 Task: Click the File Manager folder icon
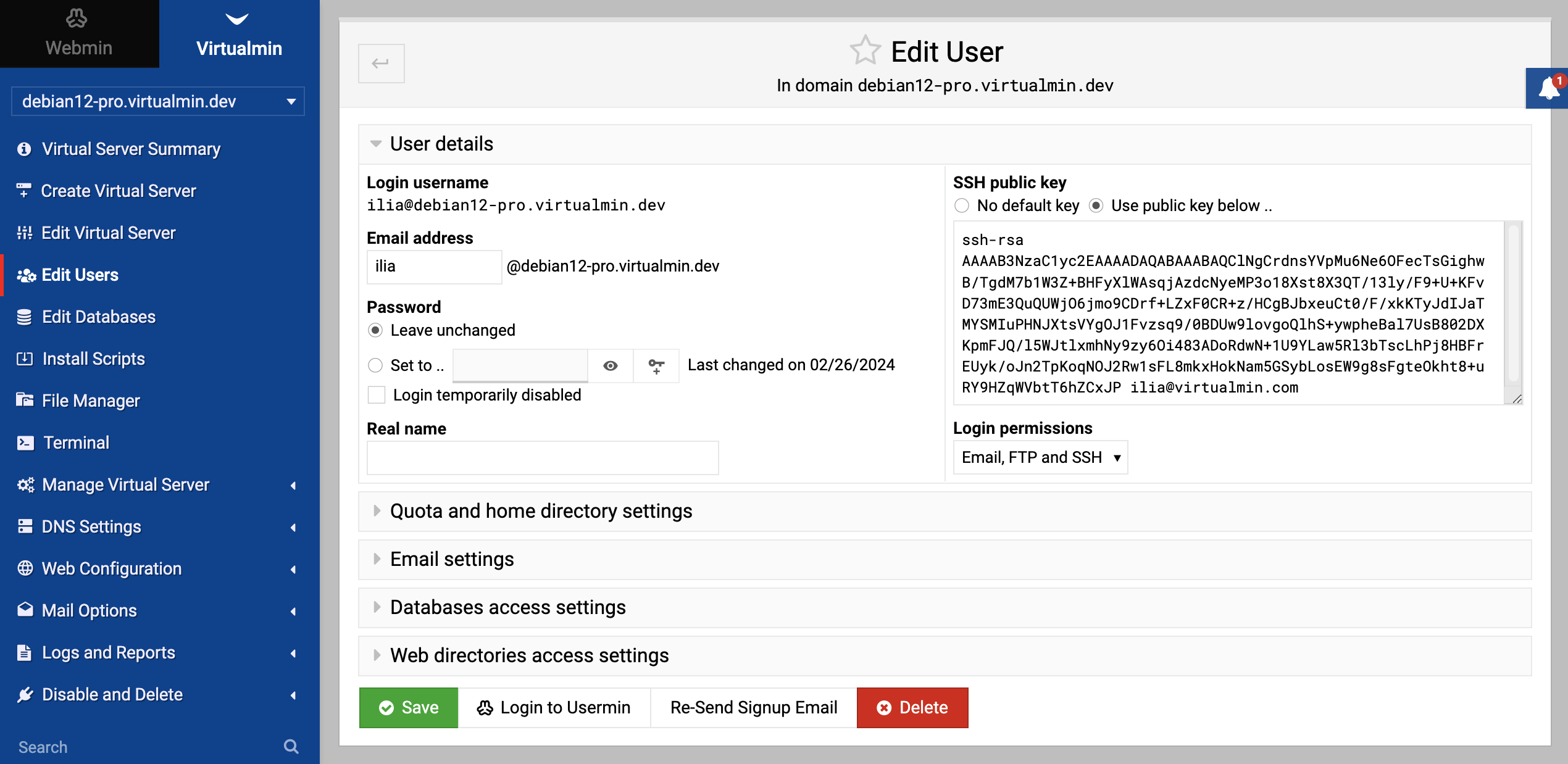coord(25,400)
